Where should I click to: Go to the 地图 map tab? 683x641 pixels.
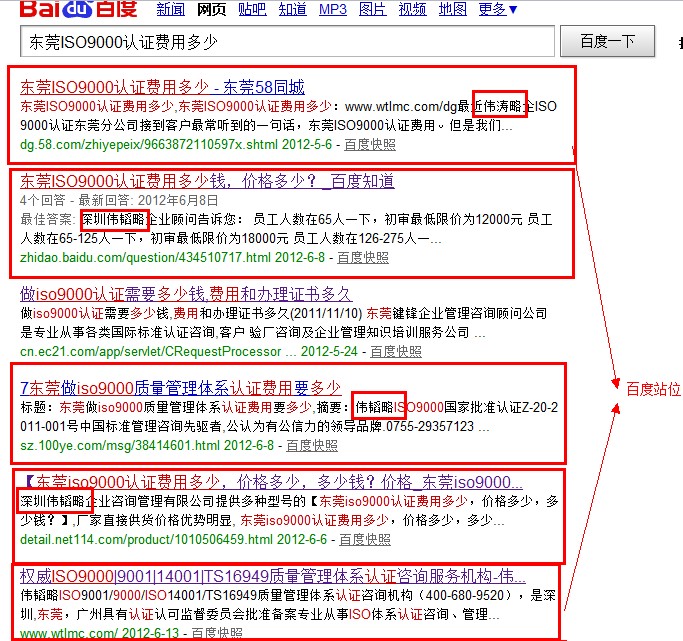click(452, 10)
